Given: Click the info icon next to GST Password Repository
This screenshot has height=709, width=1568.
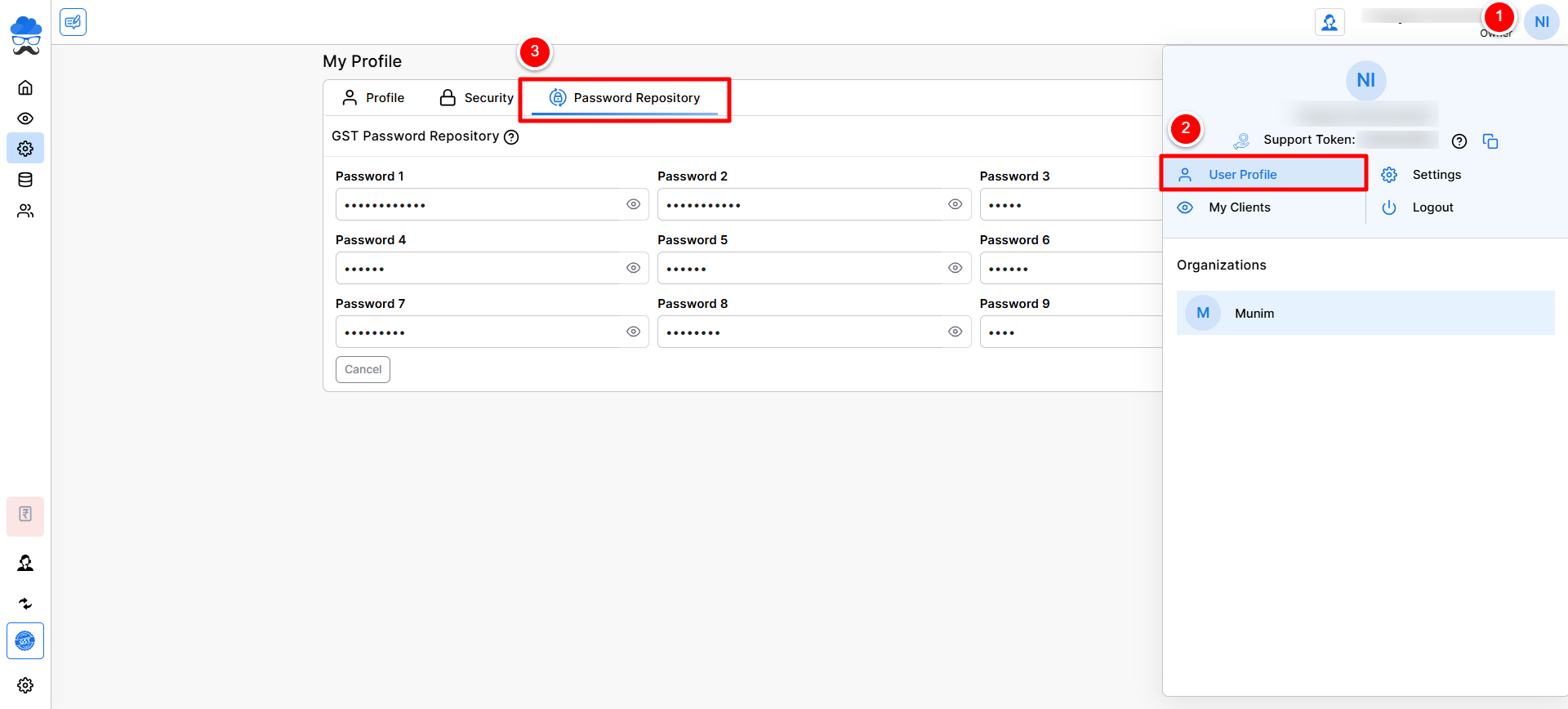Looking at the screenshot, I should (511, 137).
